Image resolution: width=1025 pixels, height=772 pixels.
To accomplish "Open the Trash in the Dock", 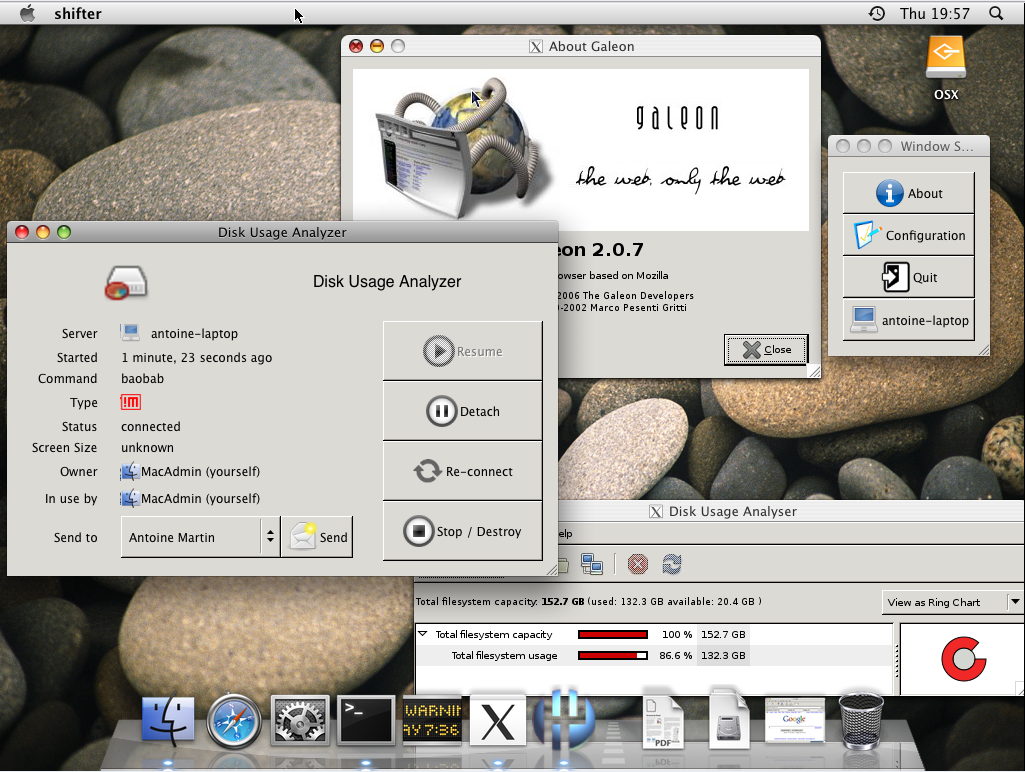I will (861, 720).
